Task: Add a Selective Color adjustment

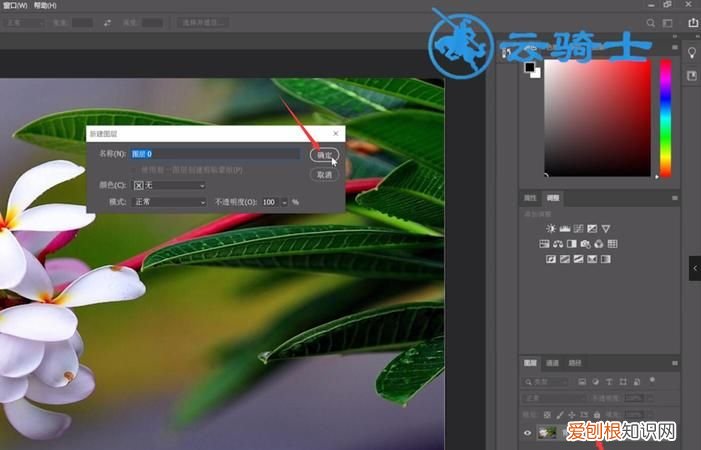Action: point(592,259)
